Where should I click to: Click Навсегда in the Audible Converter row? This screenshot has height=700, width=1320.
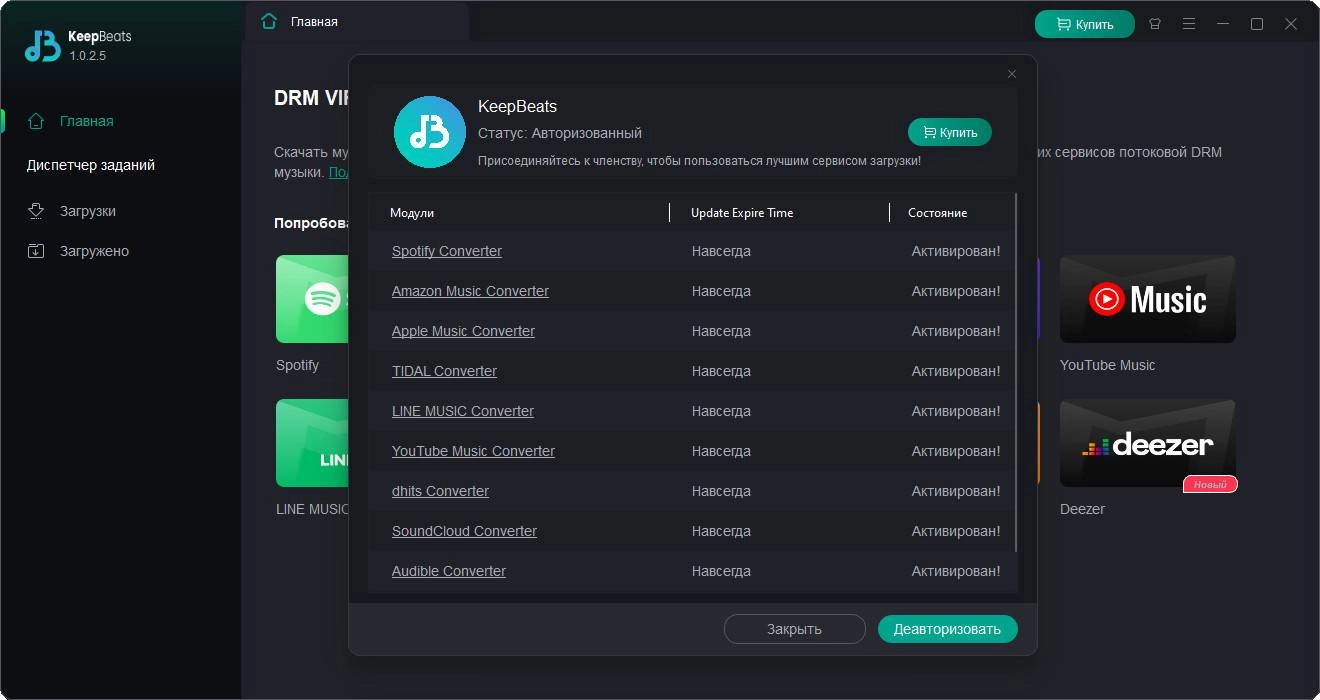(x=721, y=571)
